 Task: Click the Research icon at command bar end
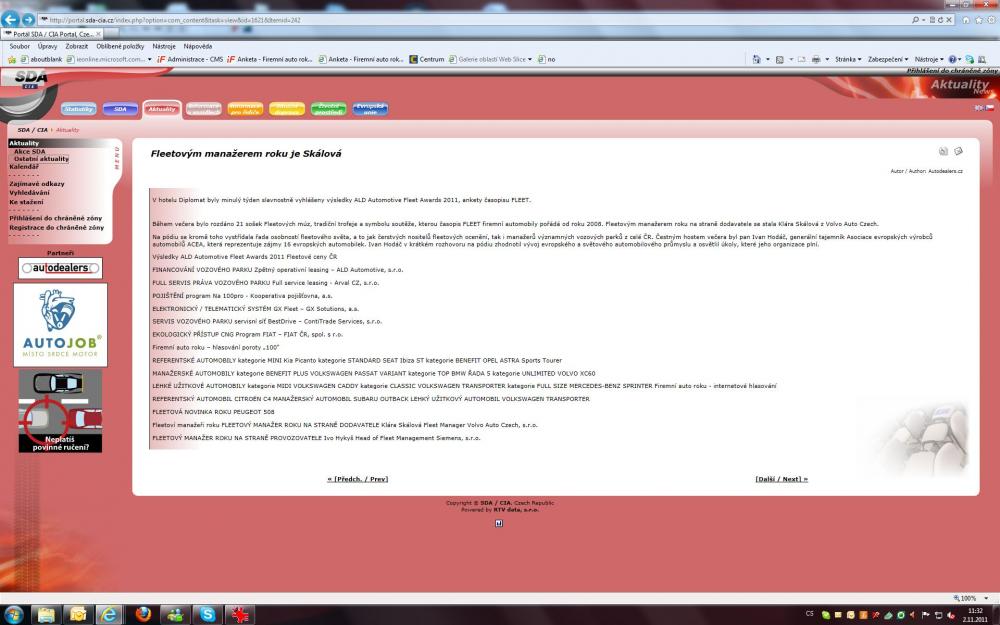click(x=982, y=59)
